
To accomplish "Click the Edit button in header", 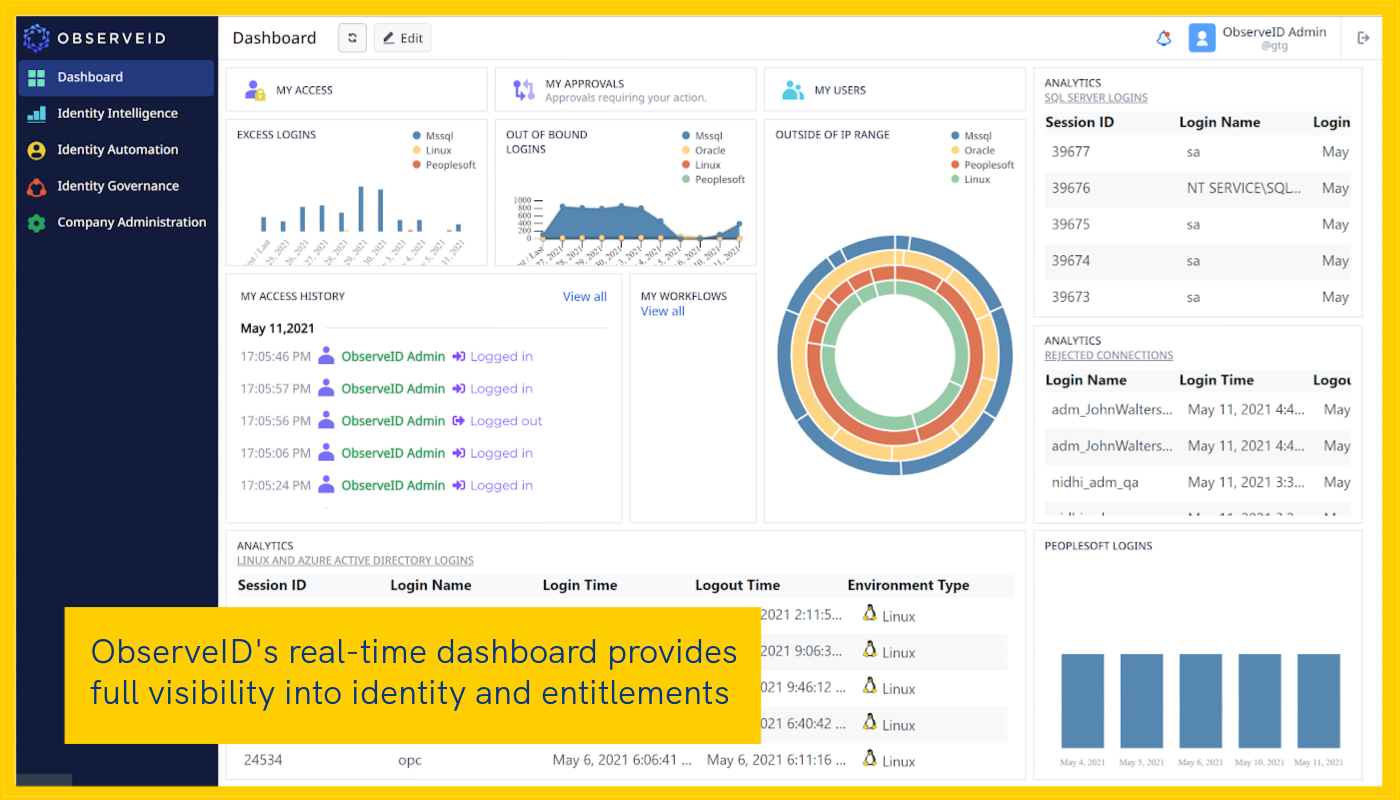I will click(402, 38).
